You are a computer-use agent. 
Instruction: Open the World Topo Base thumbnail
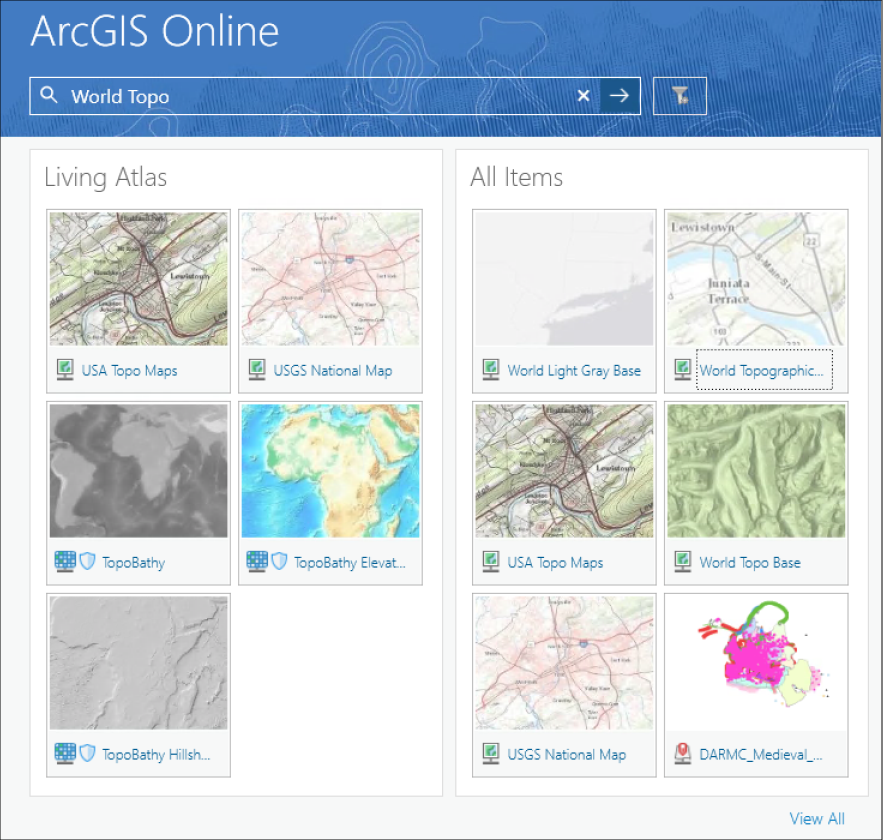756,470
